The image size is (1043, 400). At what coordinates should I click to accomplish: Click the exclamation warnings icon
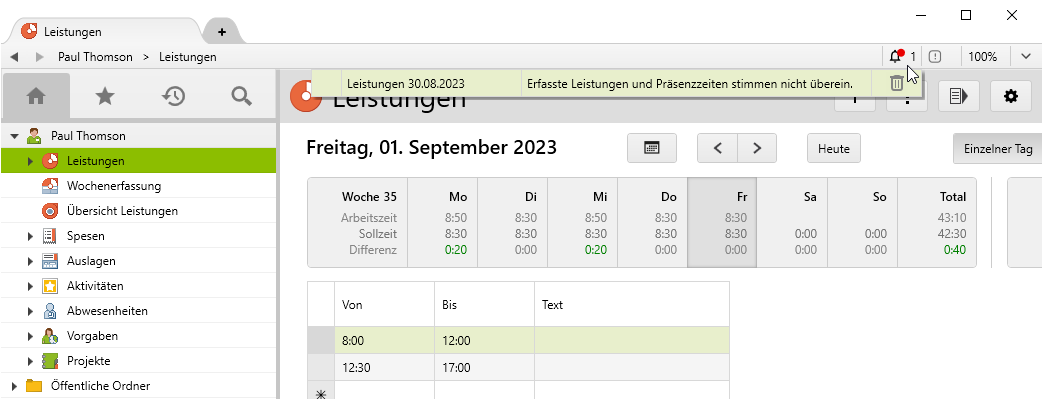(935, 57)
